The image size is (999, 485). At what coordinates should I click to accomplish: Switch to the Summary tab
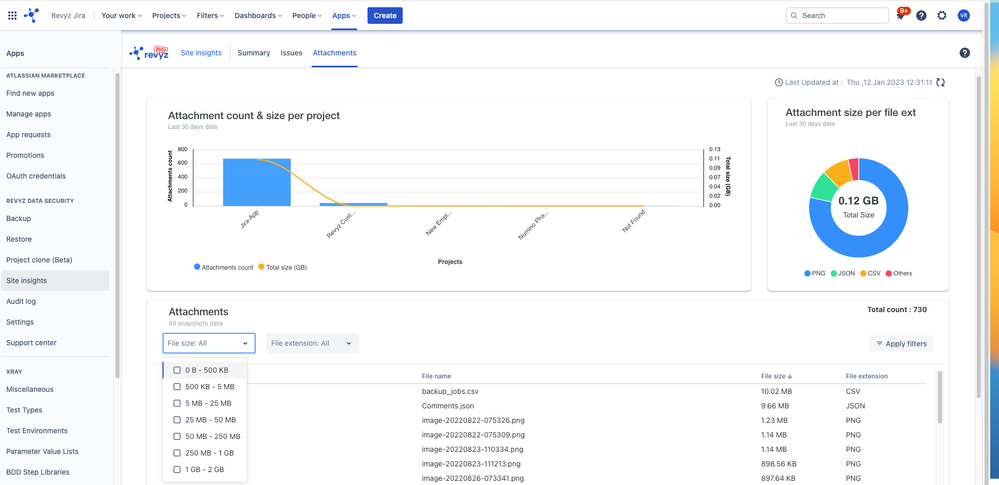(x=254, y=53)
